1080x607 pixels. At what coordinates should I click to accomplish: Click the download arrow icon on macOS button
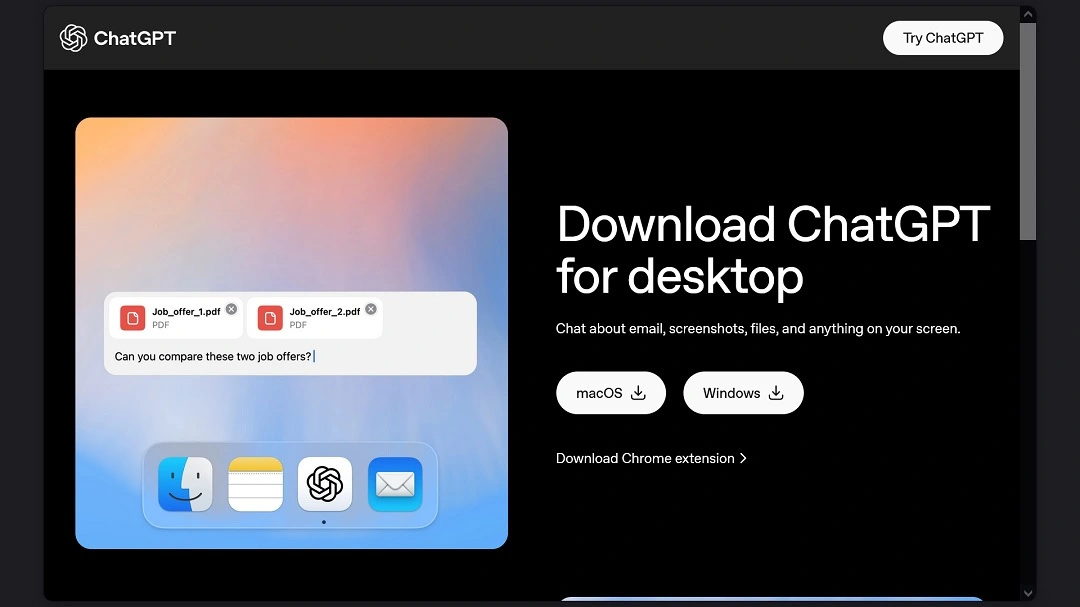pyautogui.click(x=638, y=393)
